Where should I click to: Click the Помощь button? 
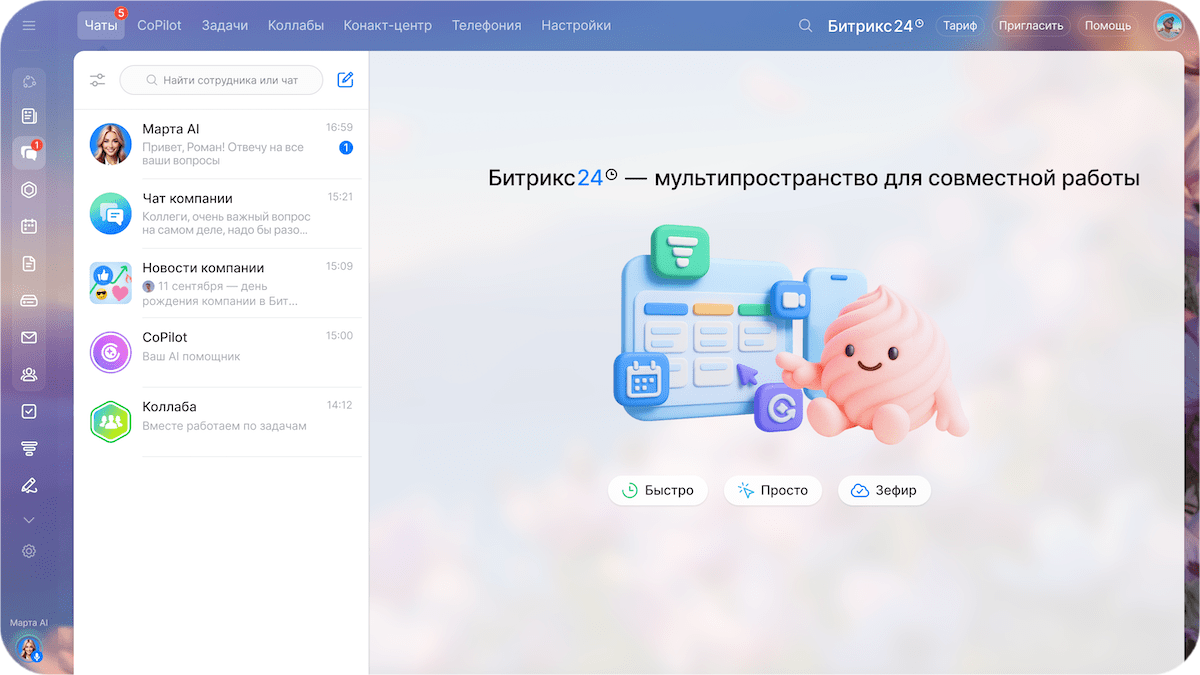coord(1107,26)
